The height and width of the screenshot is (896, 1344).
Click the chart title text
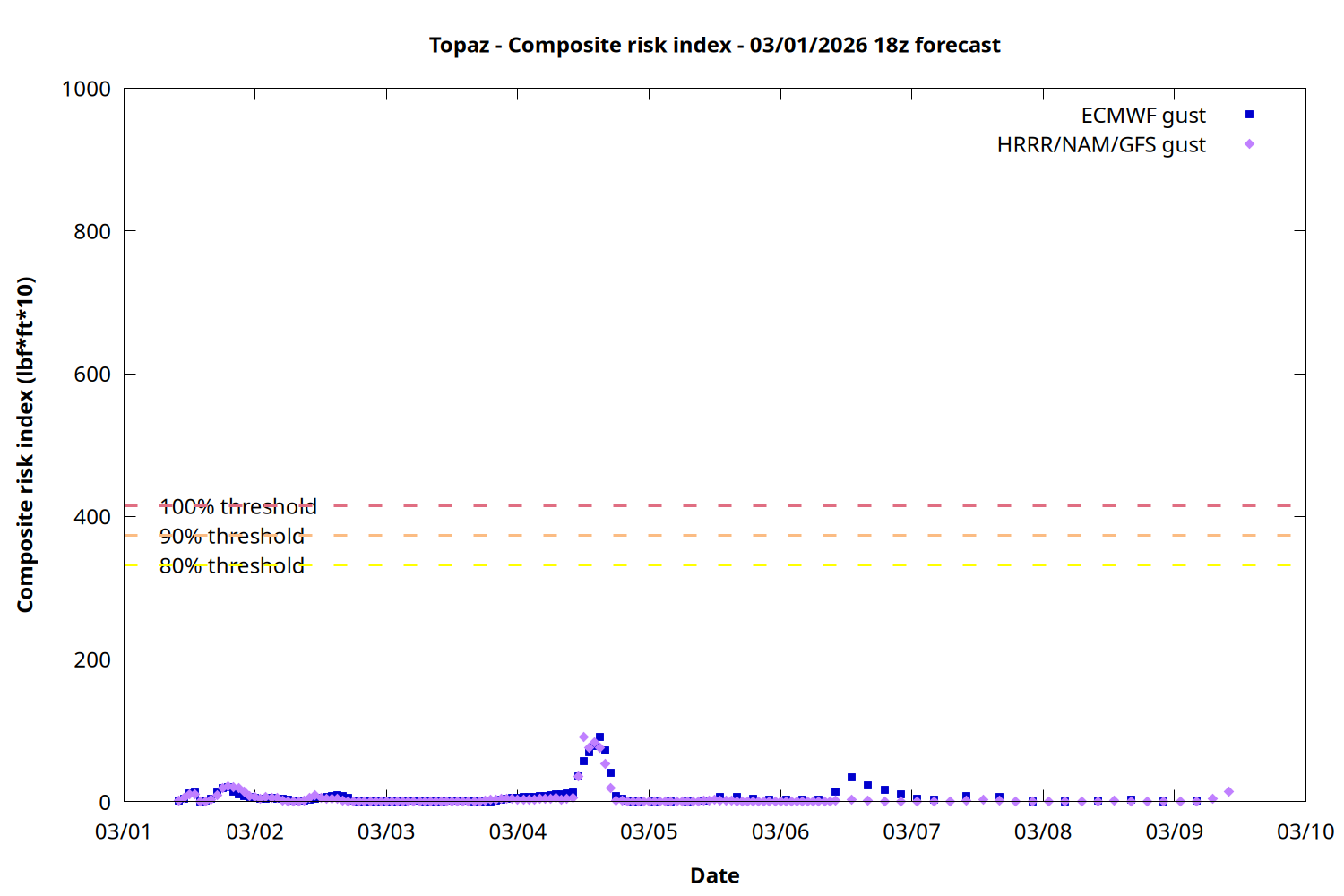pos(714,46)
